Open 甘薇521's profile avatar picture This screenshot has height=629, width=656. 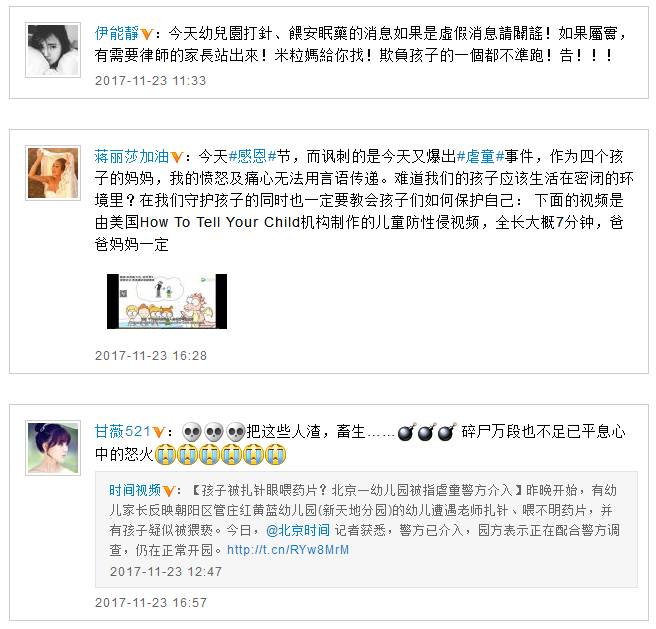pyautogui.click(x=53, y=448)
